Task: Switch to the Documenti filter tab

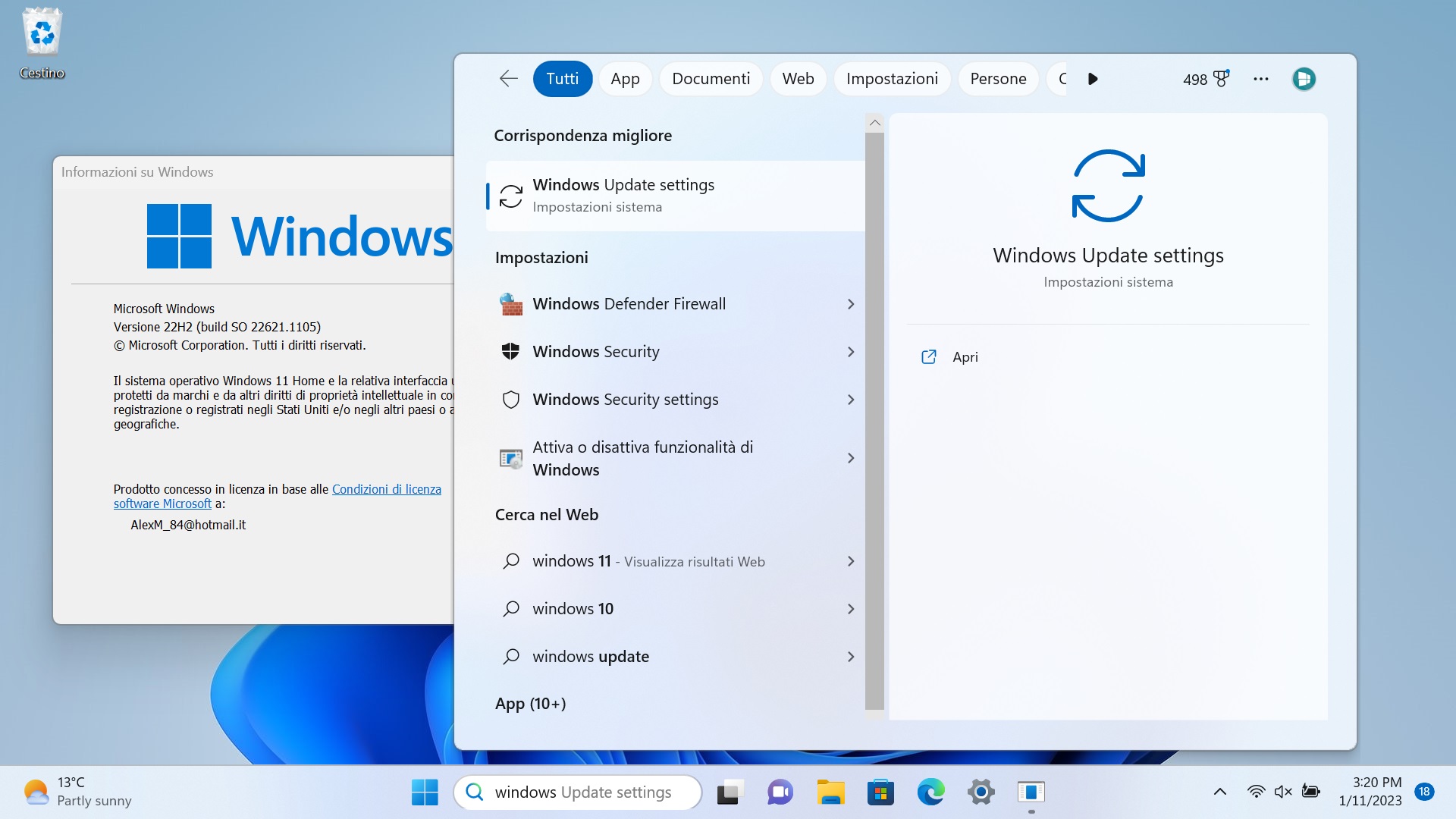Action: pyautogui.click(x=711, y=79)
